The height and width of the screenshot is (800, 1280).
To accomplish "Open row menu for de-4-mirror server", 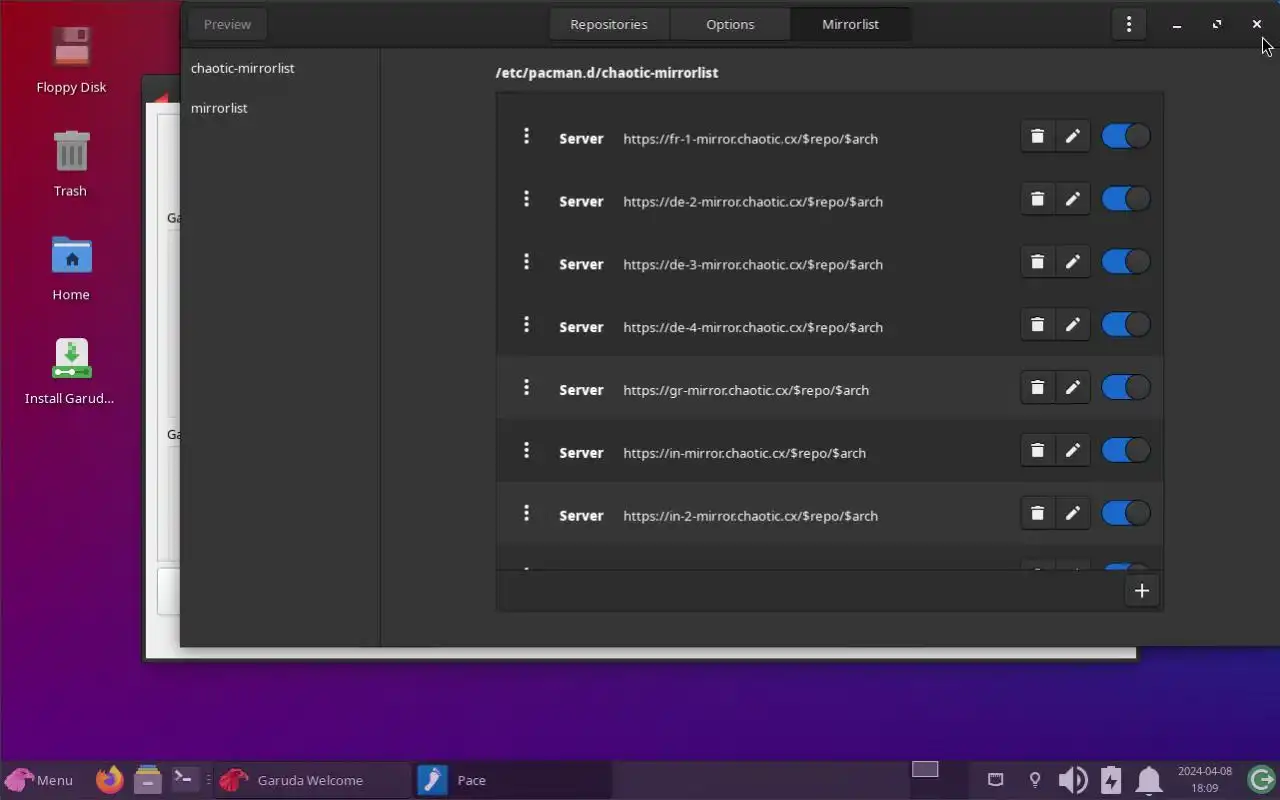I will click(526, 325).
